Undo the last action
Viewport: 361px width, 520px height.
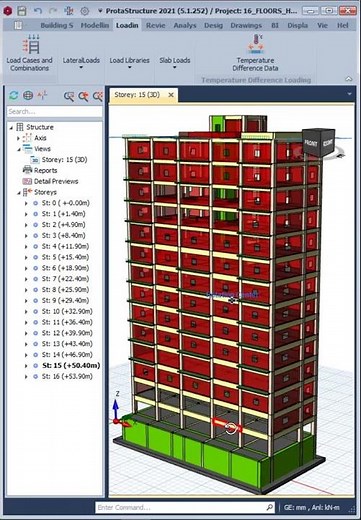pos(38,11)
